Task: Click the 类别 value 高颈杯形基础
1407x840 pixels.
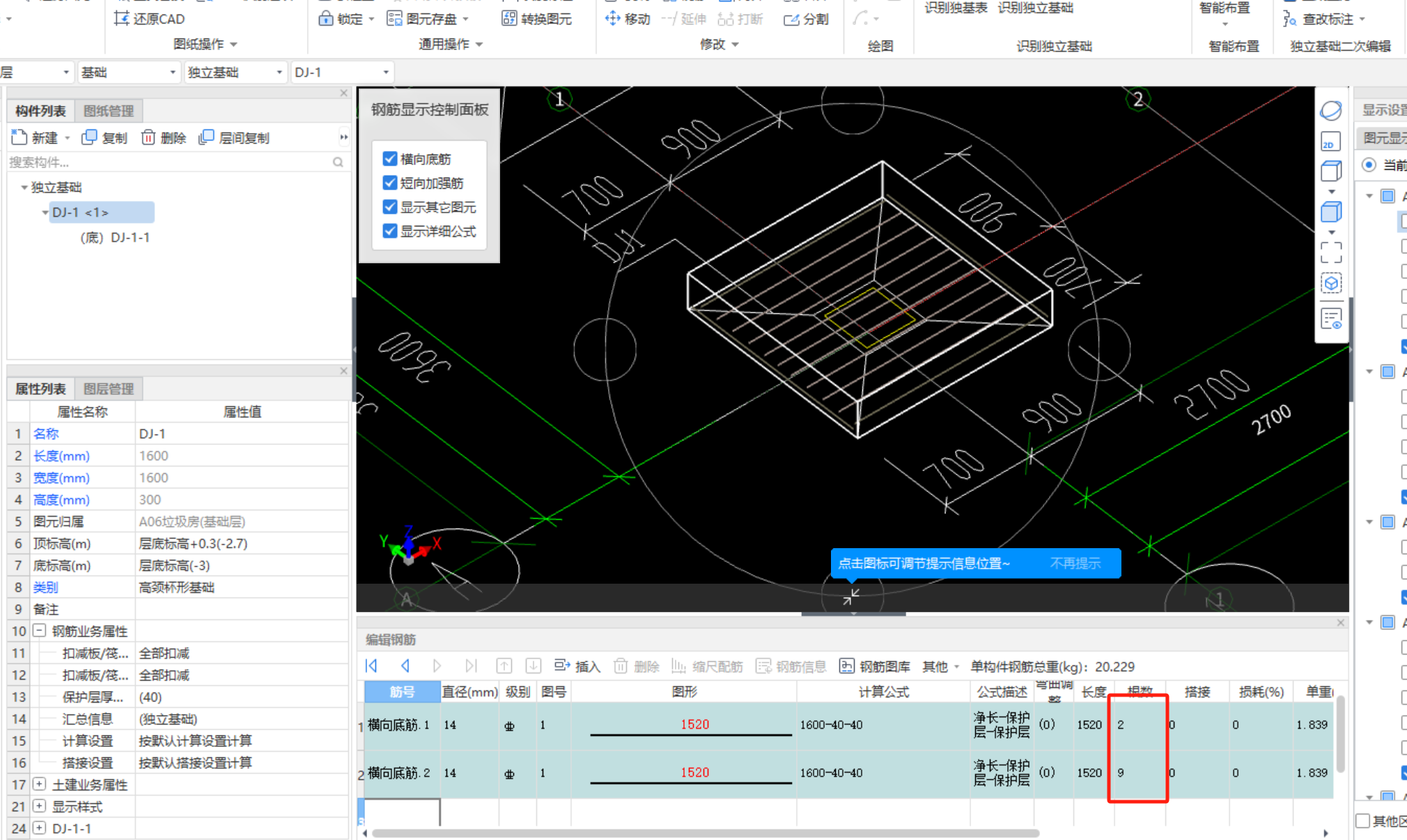Action: click(242, 587)
